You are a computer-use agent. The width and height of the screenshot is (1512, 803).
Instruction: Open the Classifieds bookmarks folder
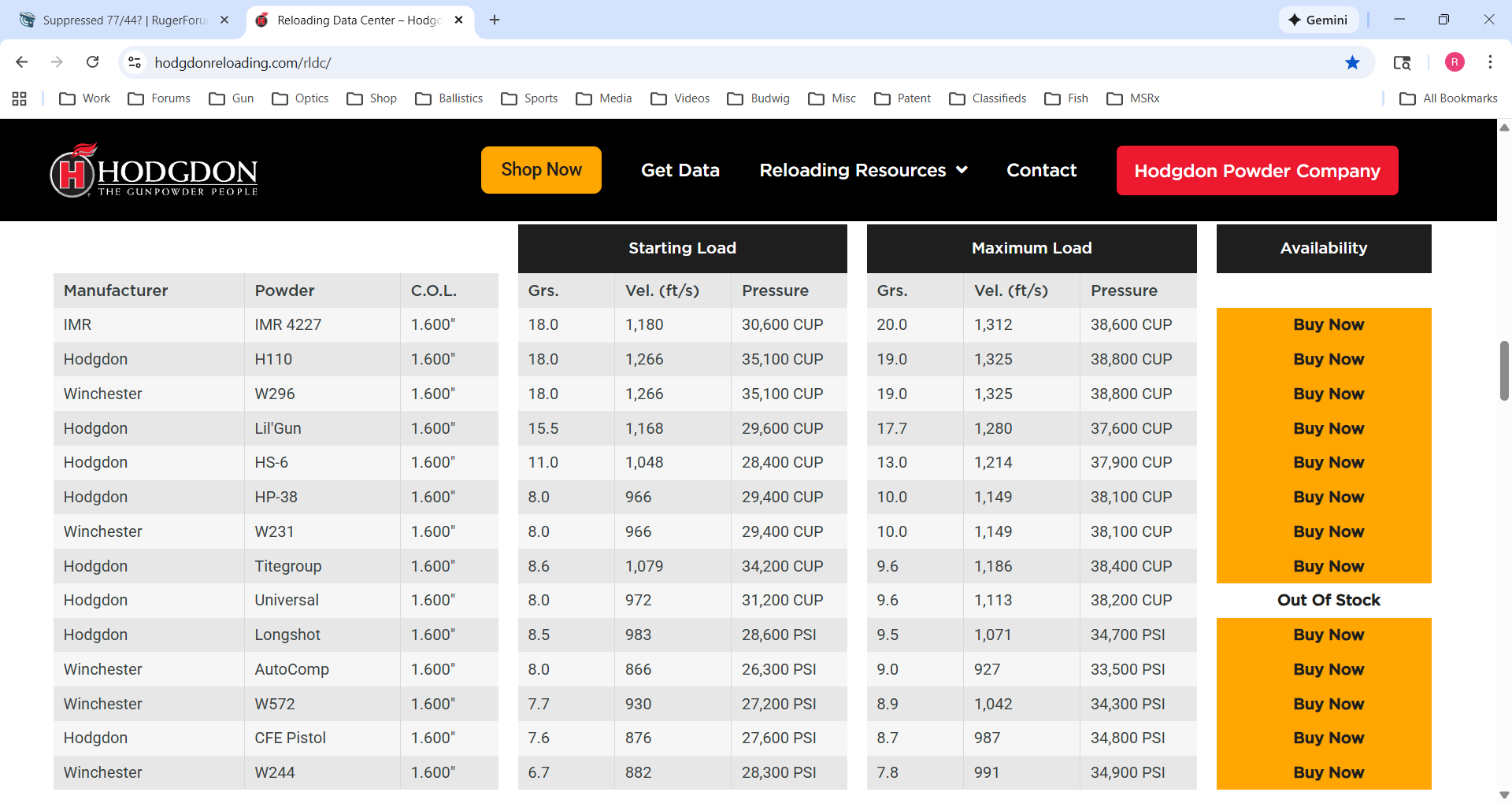[x=988, y=98]
